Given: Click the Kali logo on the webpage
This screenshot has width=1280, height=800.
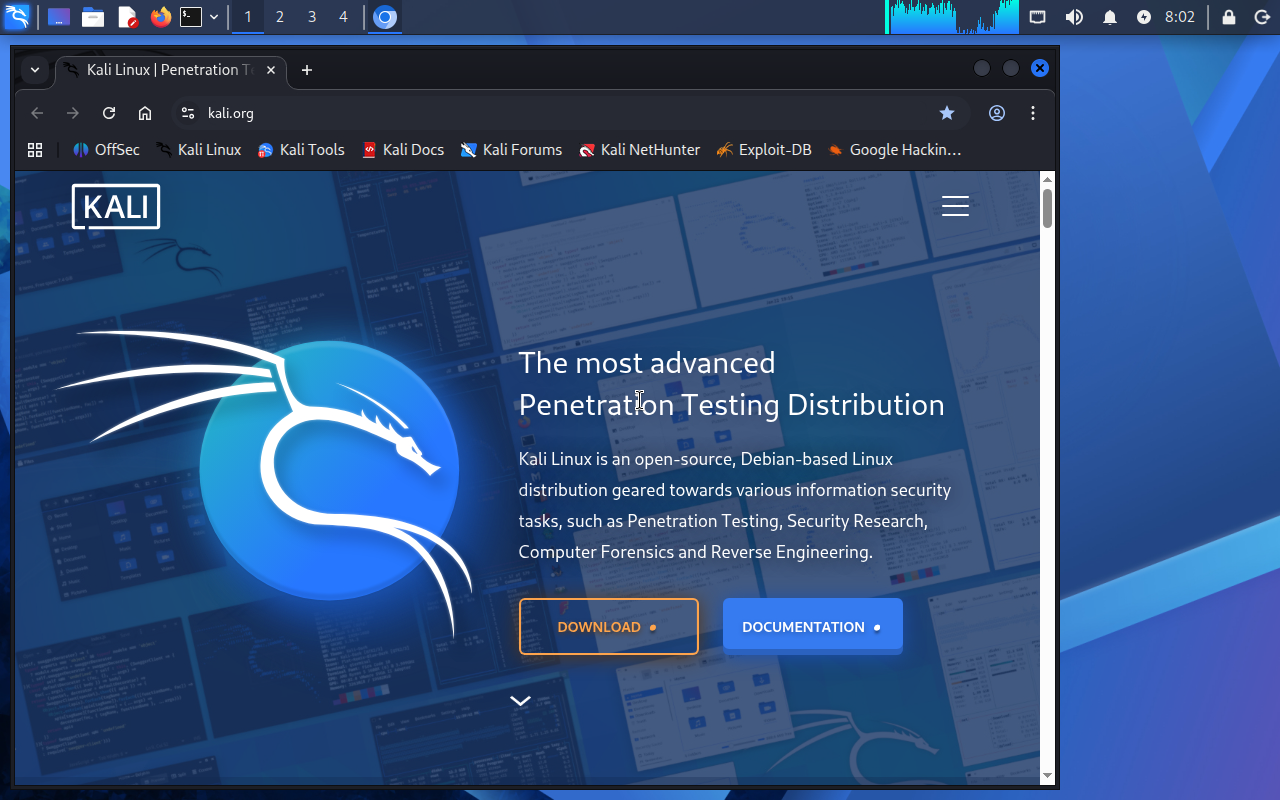Looking at the screenshot, I should (x=116, y=206).
